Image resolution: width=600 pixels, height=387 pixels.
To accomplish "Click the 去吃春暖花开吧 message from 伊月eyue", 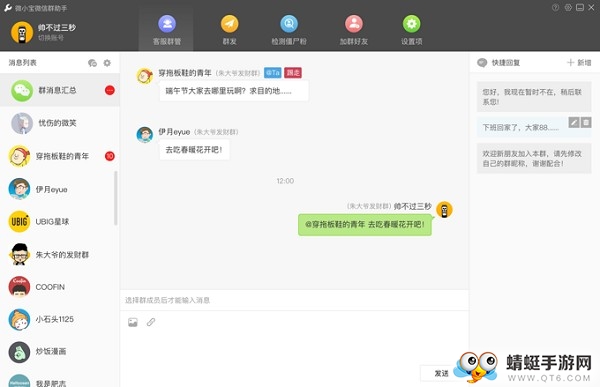I will (x=194, y=150).
